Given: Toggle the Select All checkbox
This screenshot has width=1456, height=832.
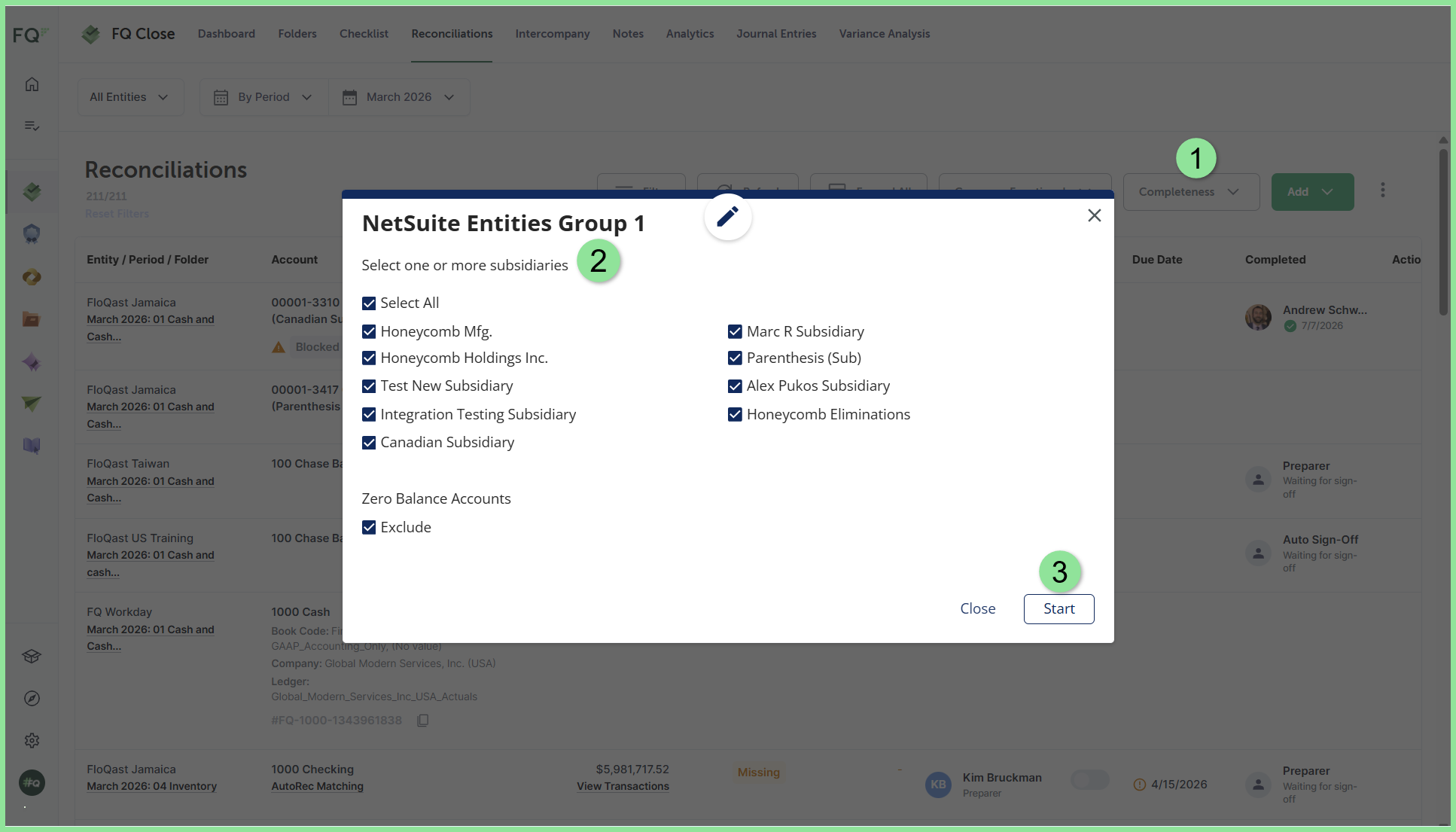Looking at the screenshot, I should pos(369,303).
